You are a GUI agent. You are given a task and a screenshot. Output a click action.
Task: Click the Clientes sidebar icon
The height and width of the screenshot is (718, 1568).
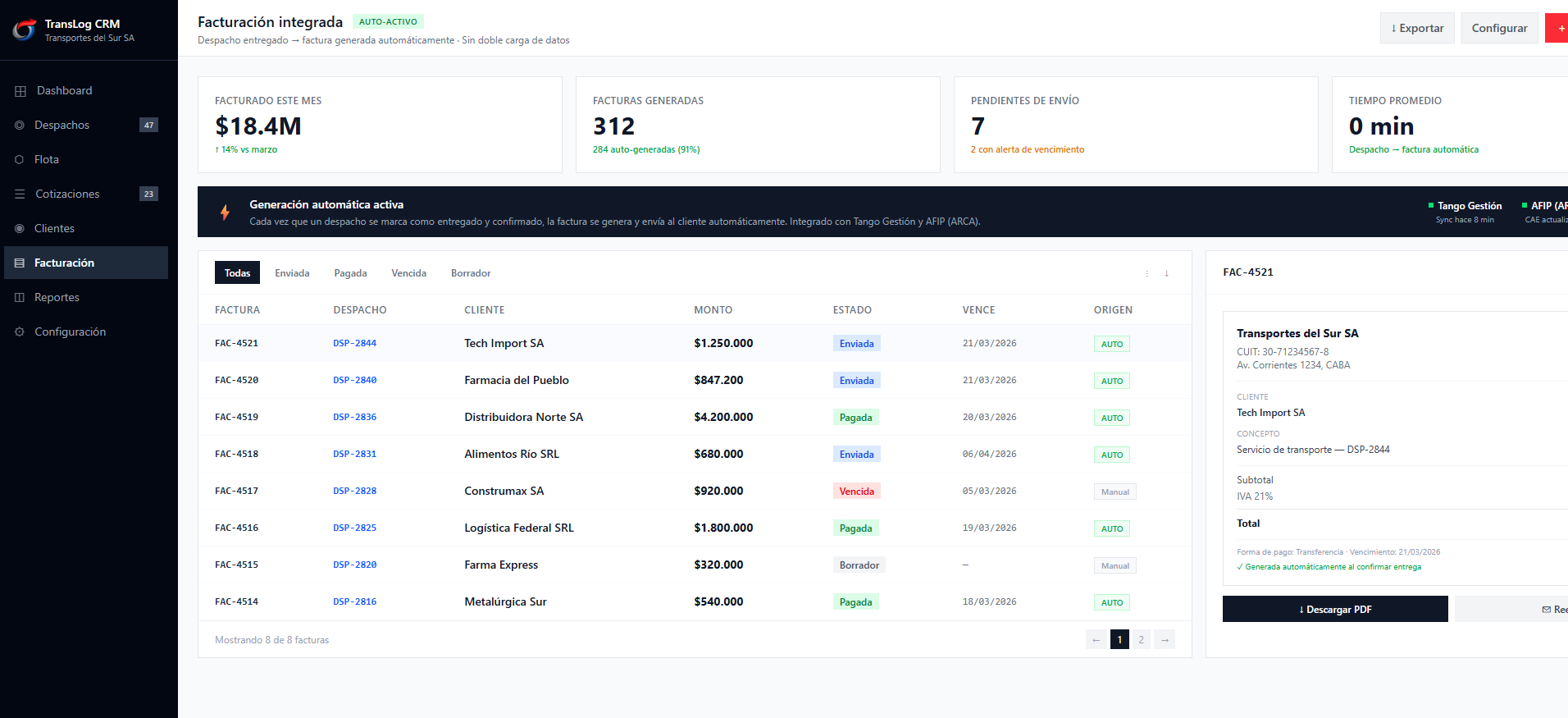click(x=20, y=229)
